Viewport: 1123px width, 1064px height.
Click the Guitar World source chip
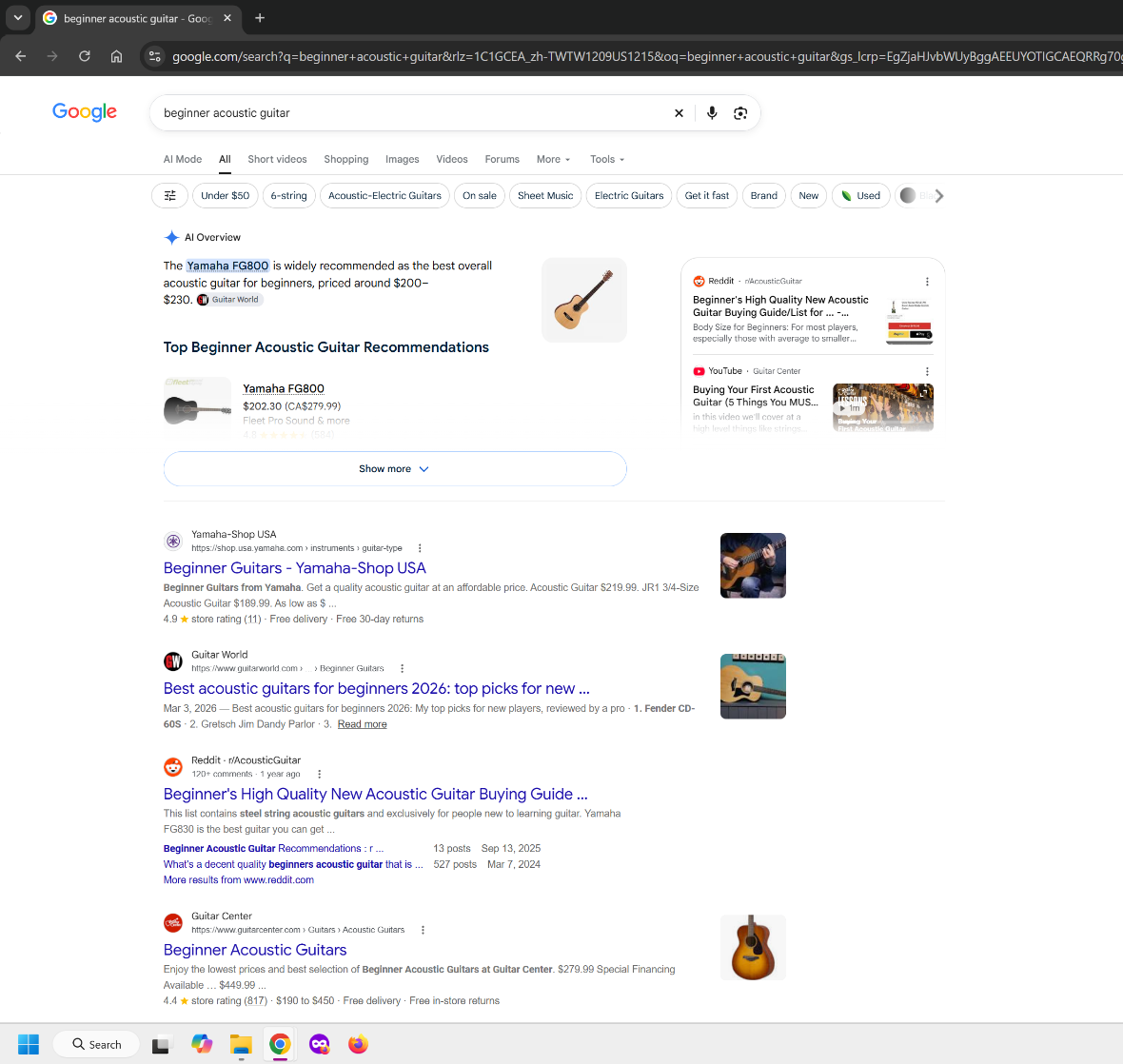click(229, 299)
